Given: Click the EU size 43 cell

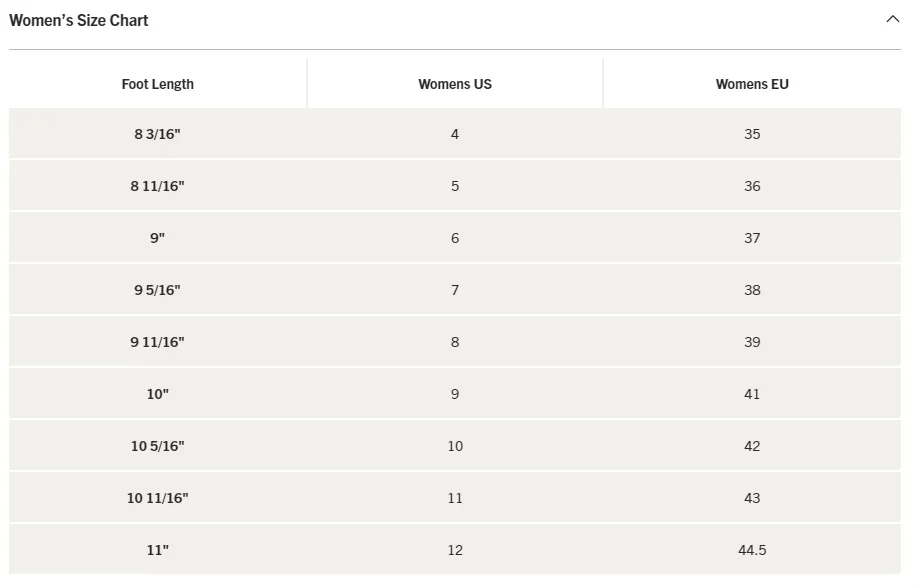Looking at the screenshot, I should tap(752, 498).
